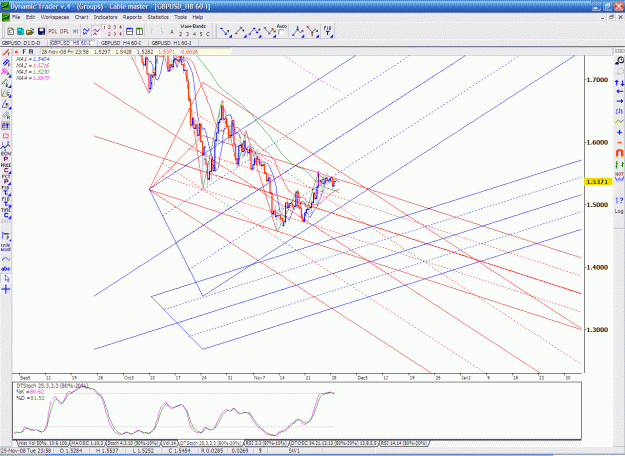The width and height of the screenshot is (625, 456).
Task: Click the blue left arrow icon
Action: tap(619, 92)
